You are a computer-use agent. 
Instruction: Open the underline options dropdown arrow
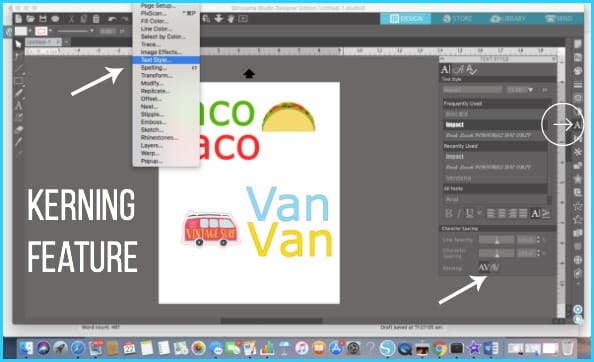pos(479,214)
